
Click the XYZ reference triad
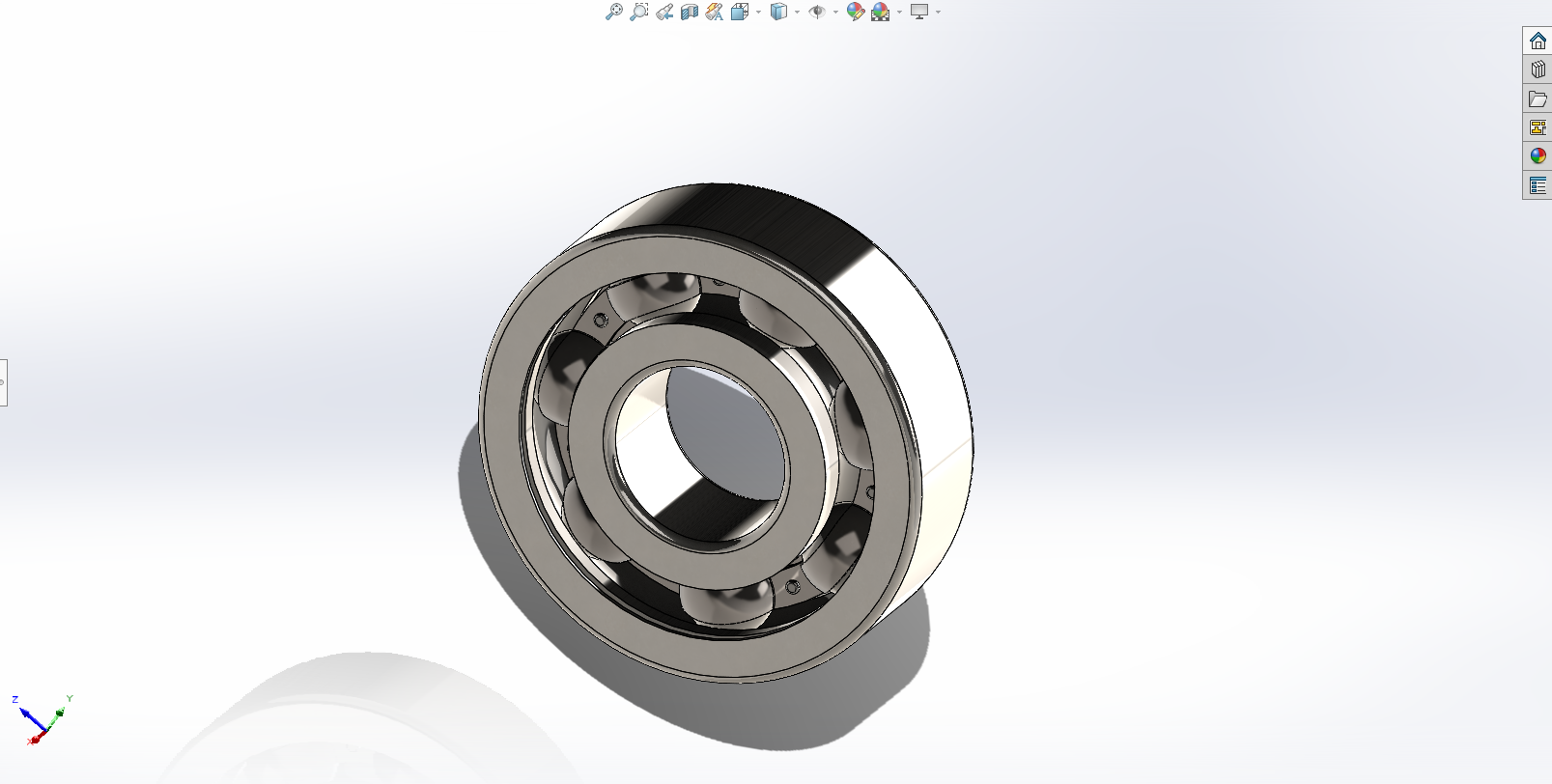(x=42, y=719)
